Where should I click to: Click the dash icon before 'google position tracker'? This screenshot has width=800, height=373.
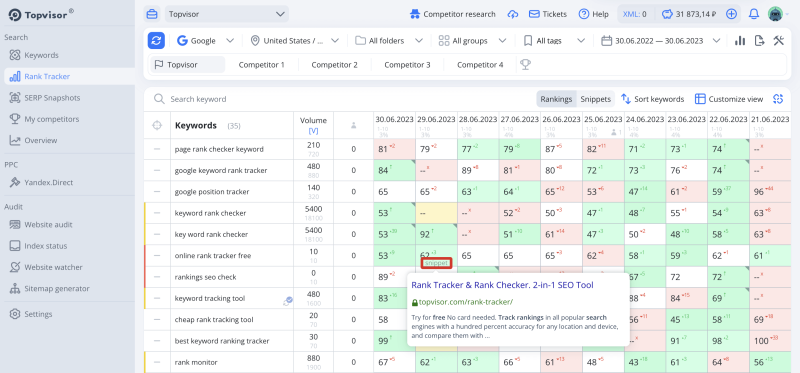point(157,192)
